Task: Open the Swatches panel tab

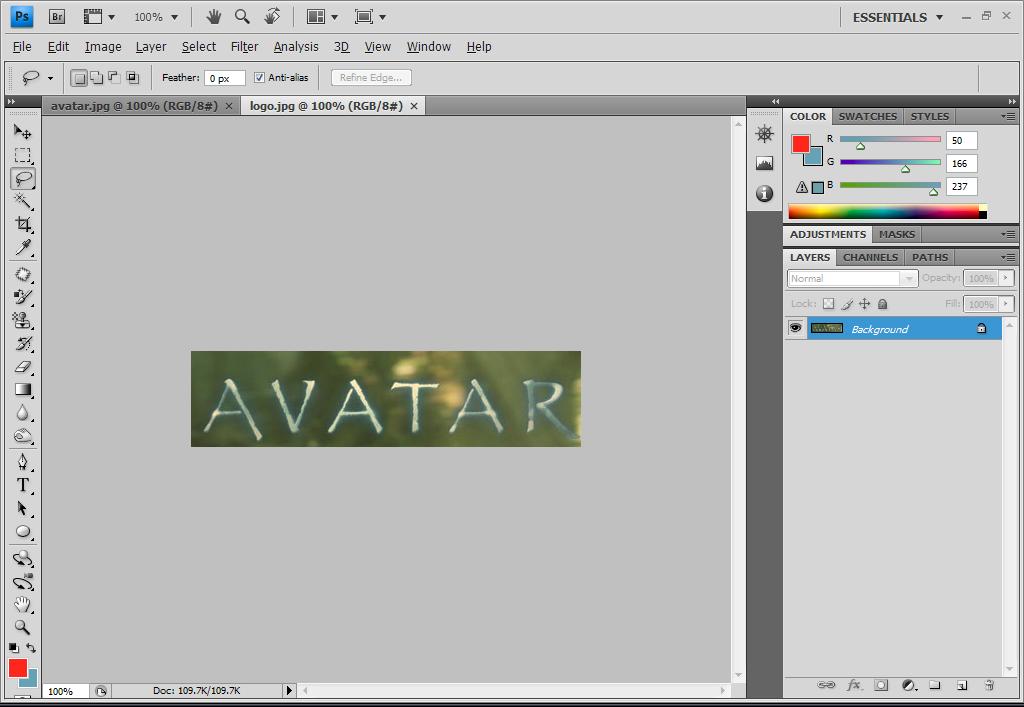Action: tap(867, 116)
